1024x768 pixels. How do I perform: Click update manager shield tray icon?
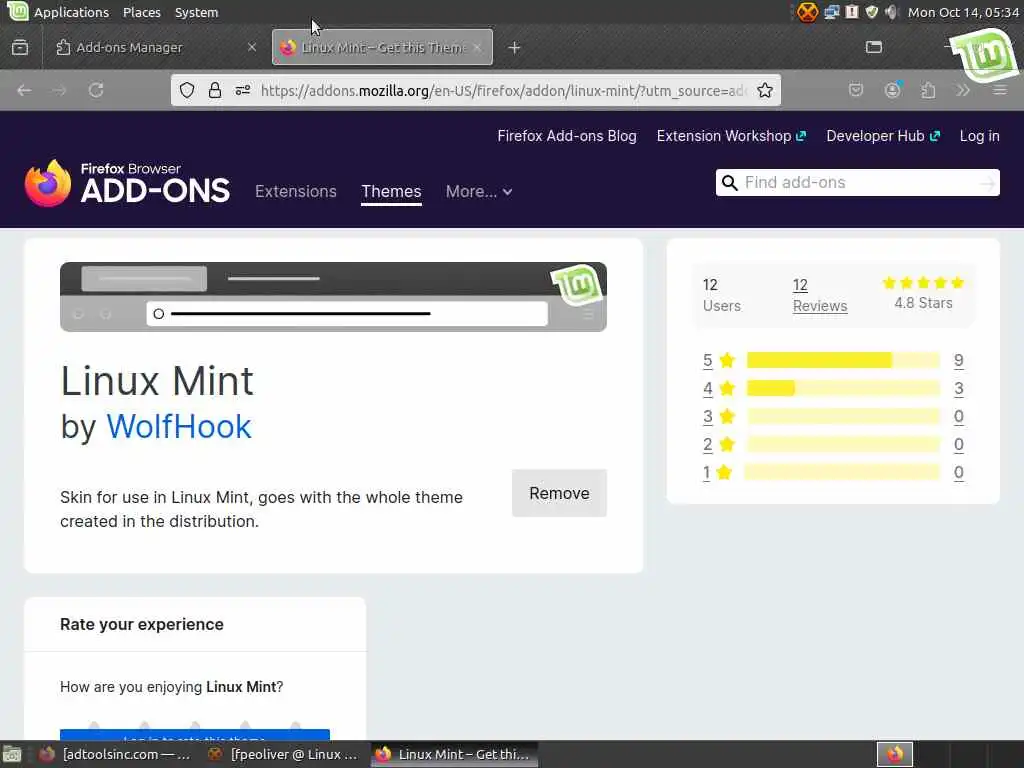(x=871, y=12)
